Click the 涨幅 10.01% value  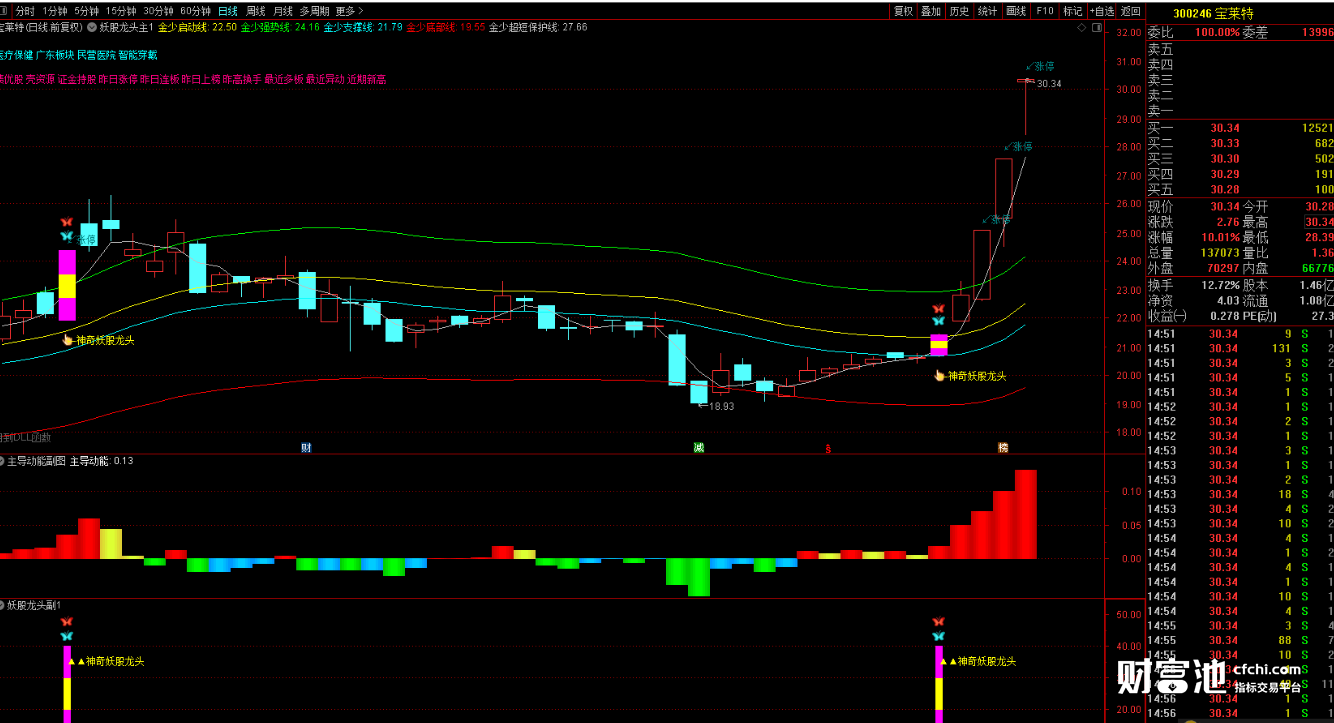[x=1220, y=238]
